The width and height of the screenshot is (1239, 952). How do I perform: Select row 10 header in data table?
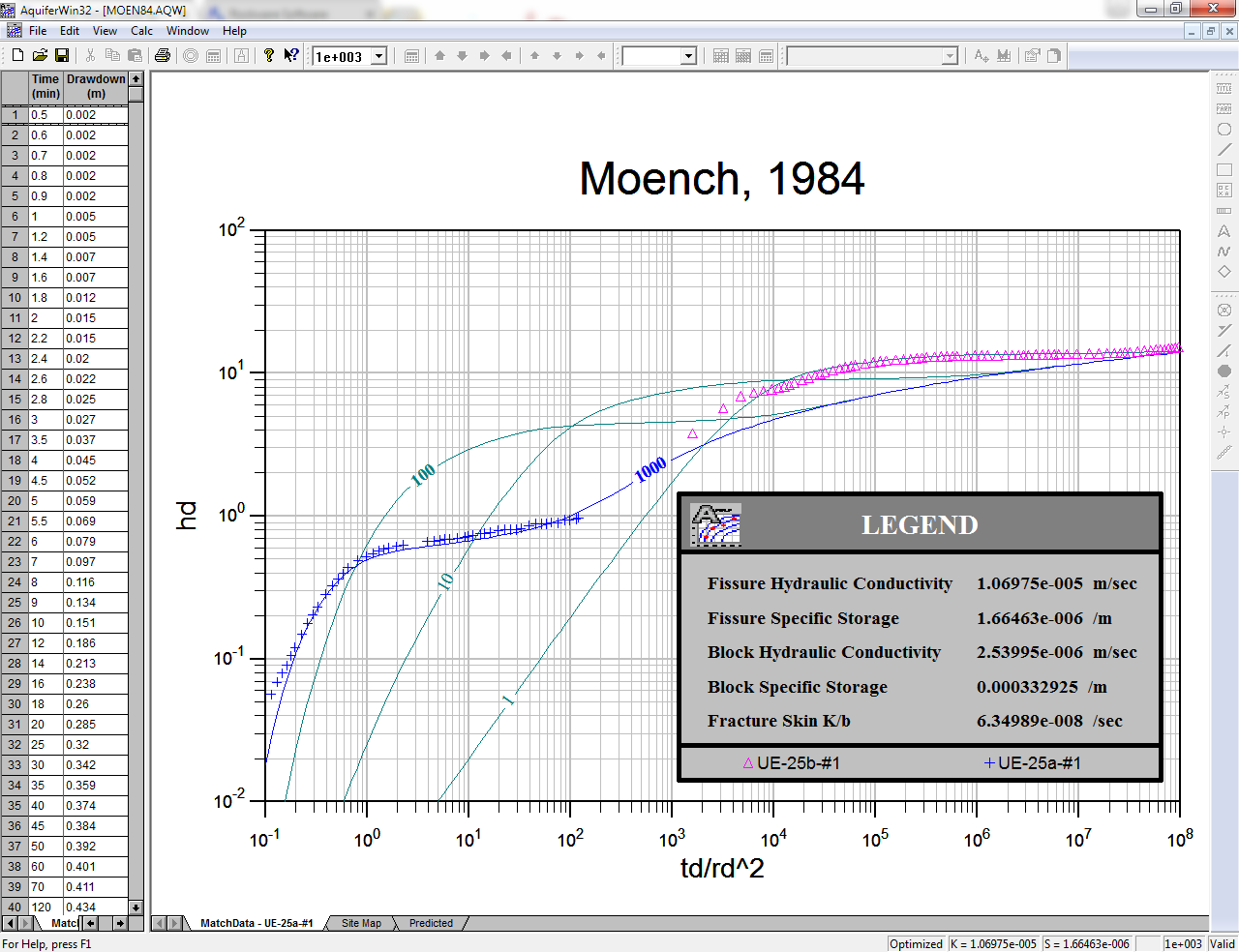click(x=15, y=298)
